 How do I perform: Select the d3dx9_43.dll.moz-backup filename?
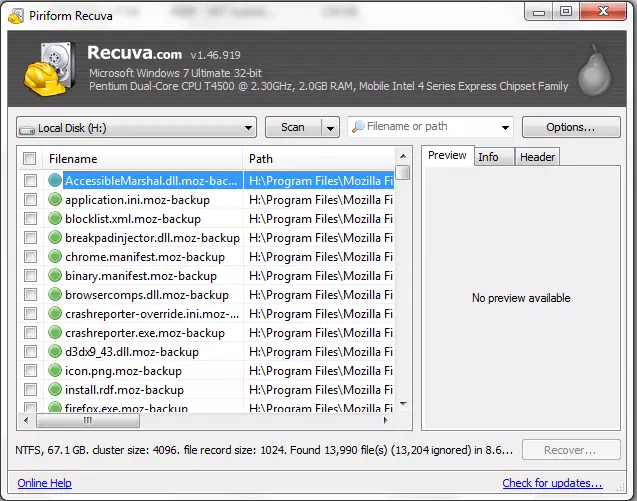(x=132, y=352)
